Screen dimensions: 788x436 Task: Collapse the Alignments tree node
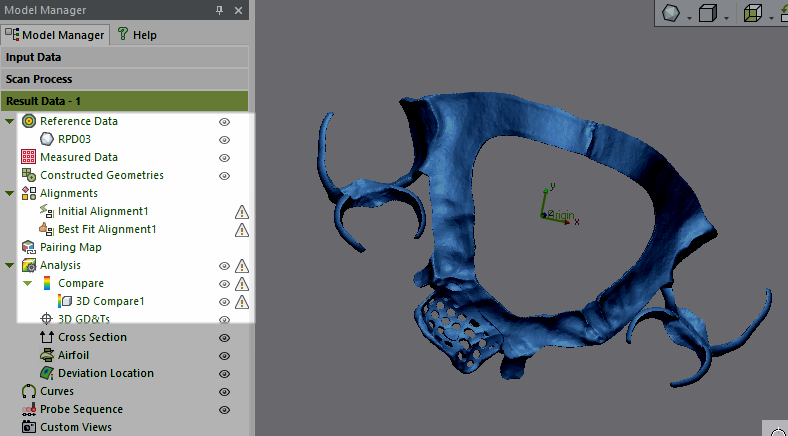(10, 193)
